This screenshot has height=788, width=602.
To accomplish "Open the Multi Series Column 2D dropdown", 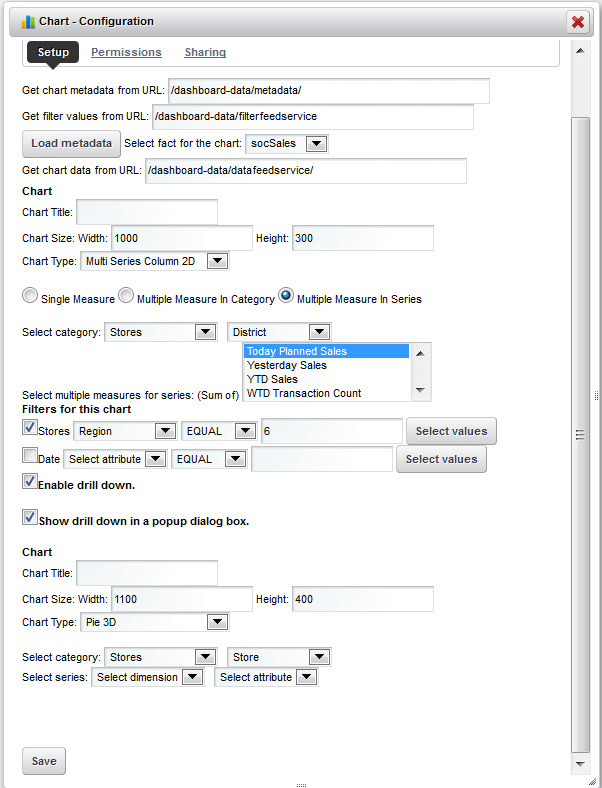I will (x=154, y=261).
